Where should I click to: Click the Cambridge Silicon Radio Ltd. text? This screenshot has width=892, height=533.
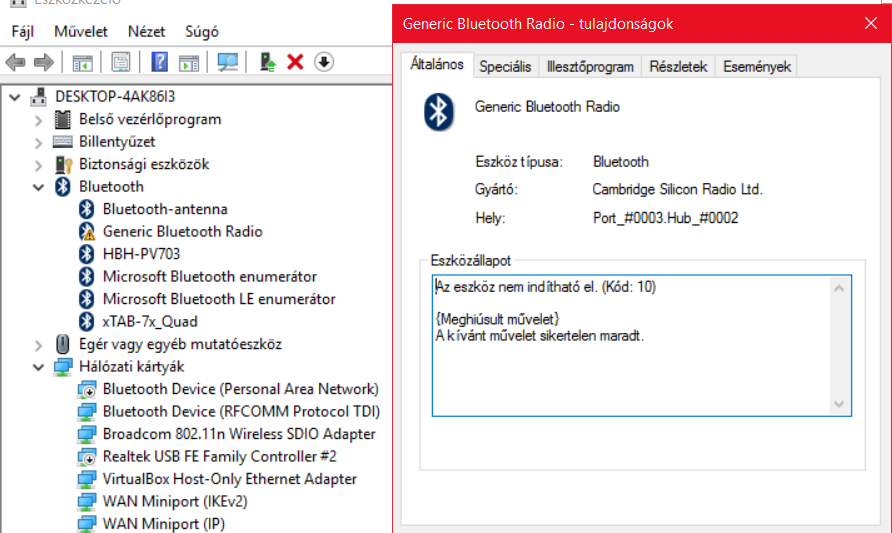(677, 189)
